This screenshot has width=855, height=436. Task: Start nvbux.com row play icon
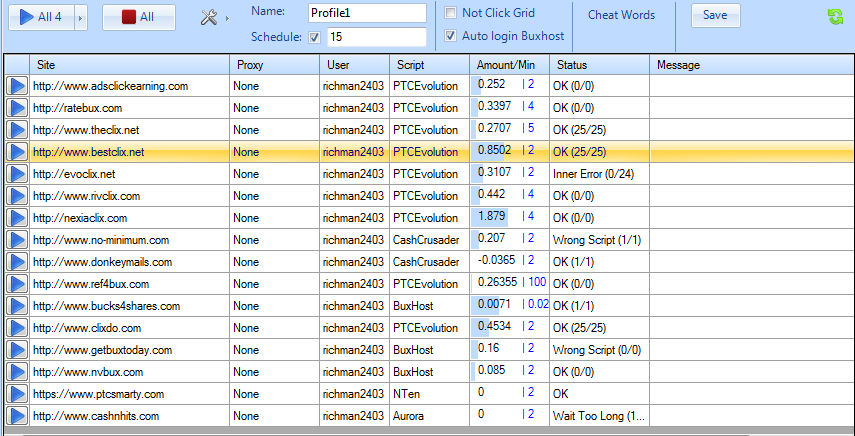[17, 372]
